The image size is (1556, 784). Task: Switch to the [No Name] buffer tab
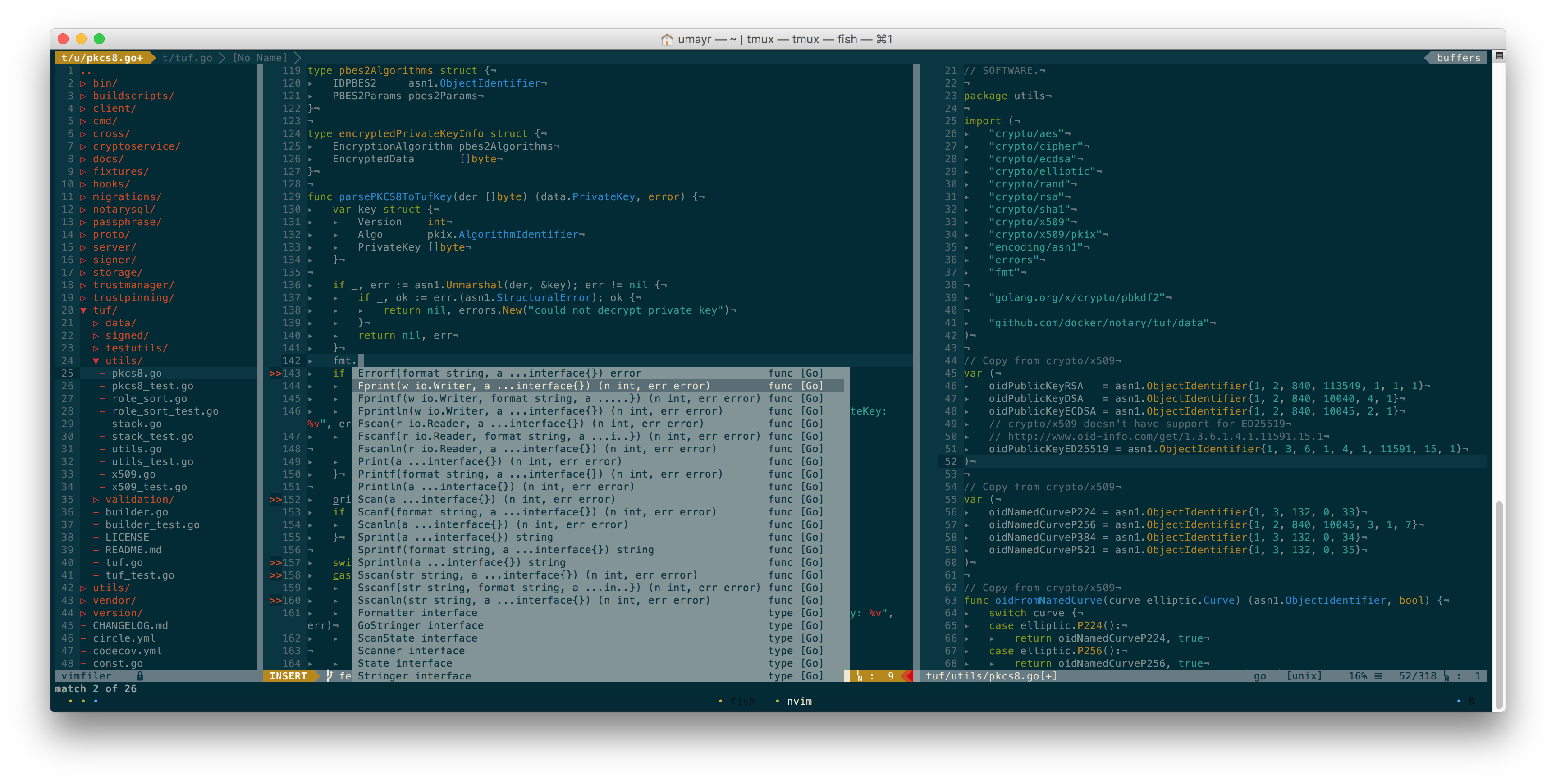point(260,58)
